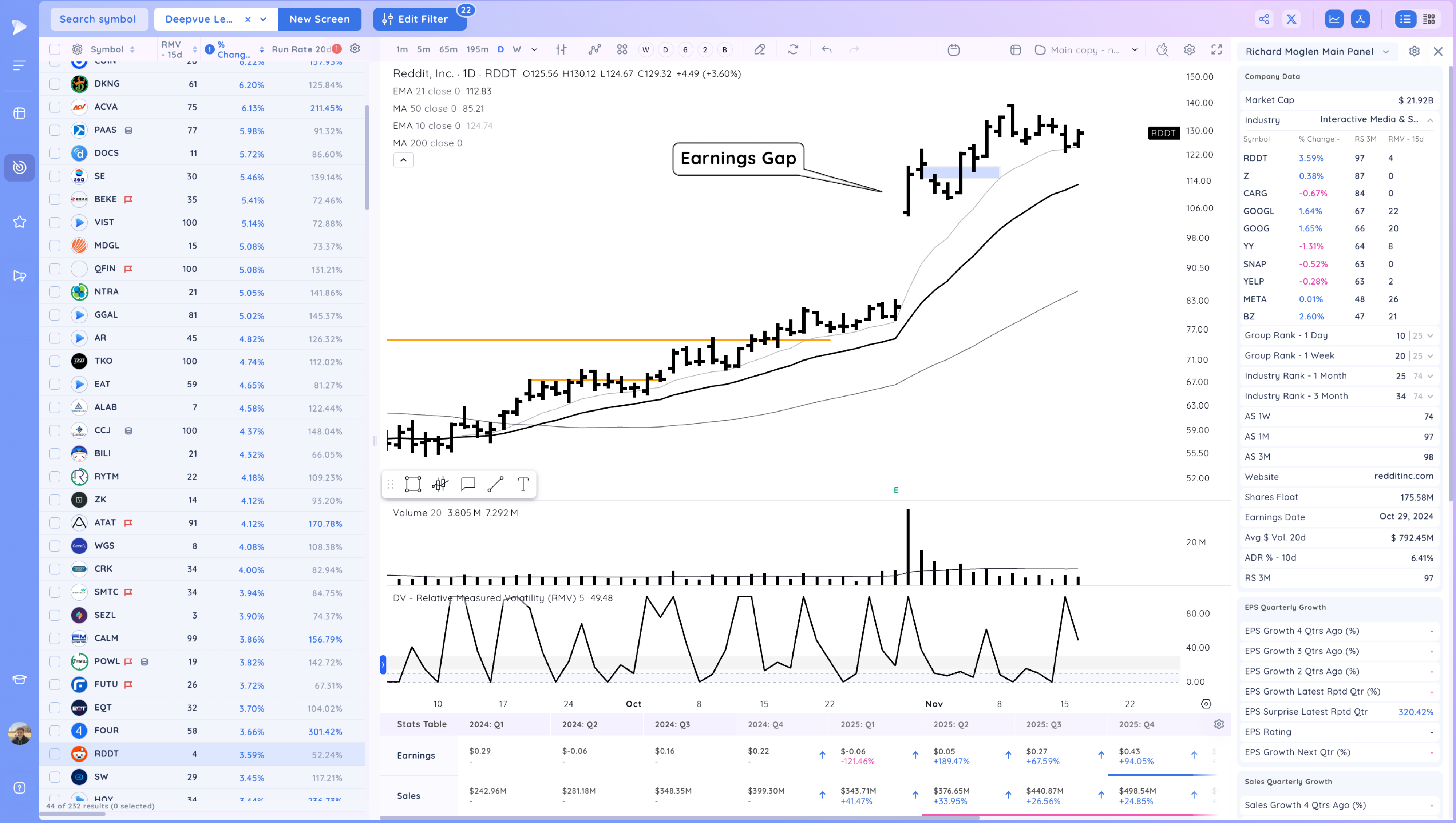Toggle the select-all checkbox in table header
This screenshot has width=1456, height=823.
54,49
